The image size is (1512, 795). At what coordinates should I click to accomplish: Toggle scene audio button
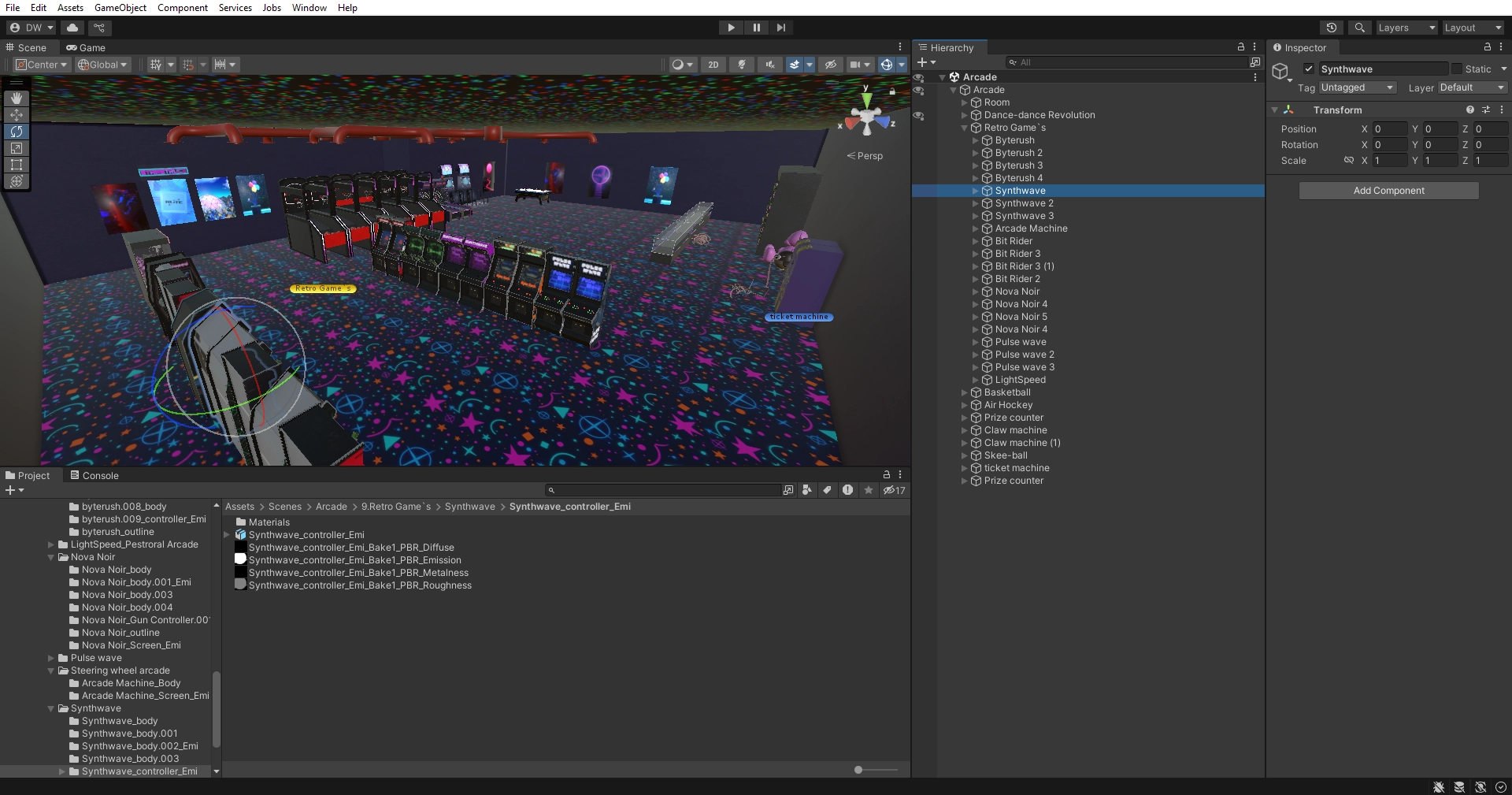pos(770,65)
